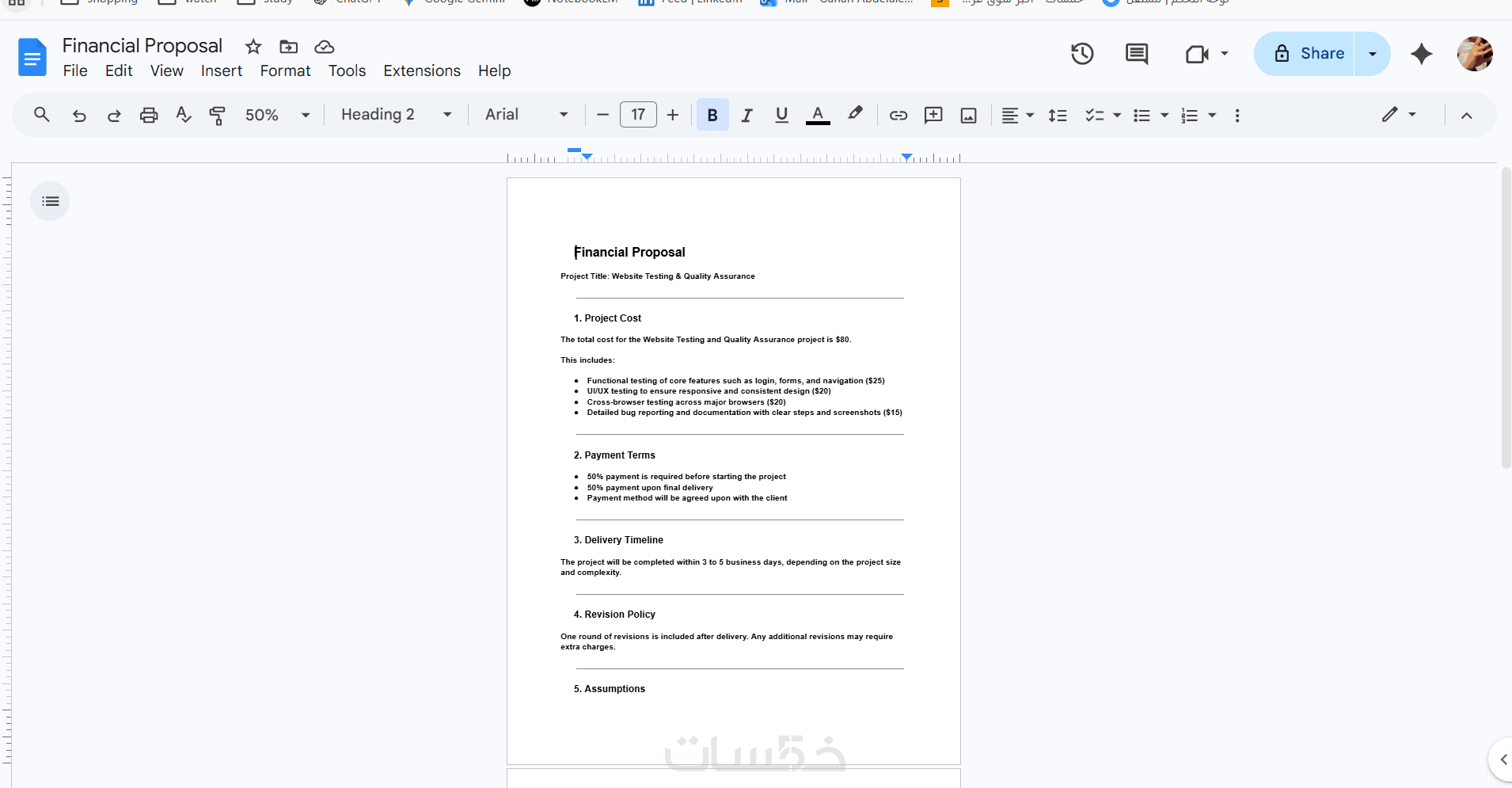Screen dimensions: 1512x788
Task: Open the zoom level dropdown
Action: [x=277, y=115]
